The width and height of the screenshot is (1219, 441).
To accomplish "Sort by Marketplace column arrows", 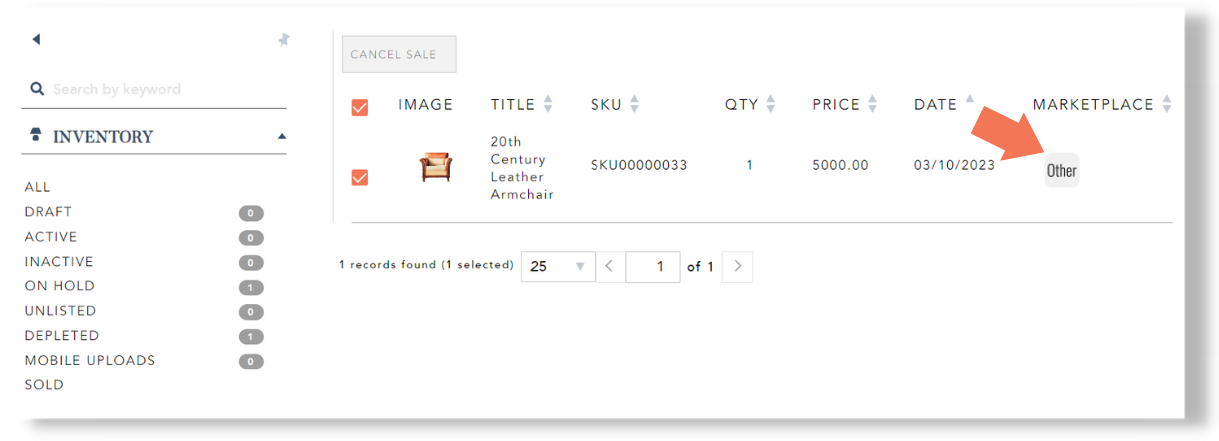I will coord(1166,104).
